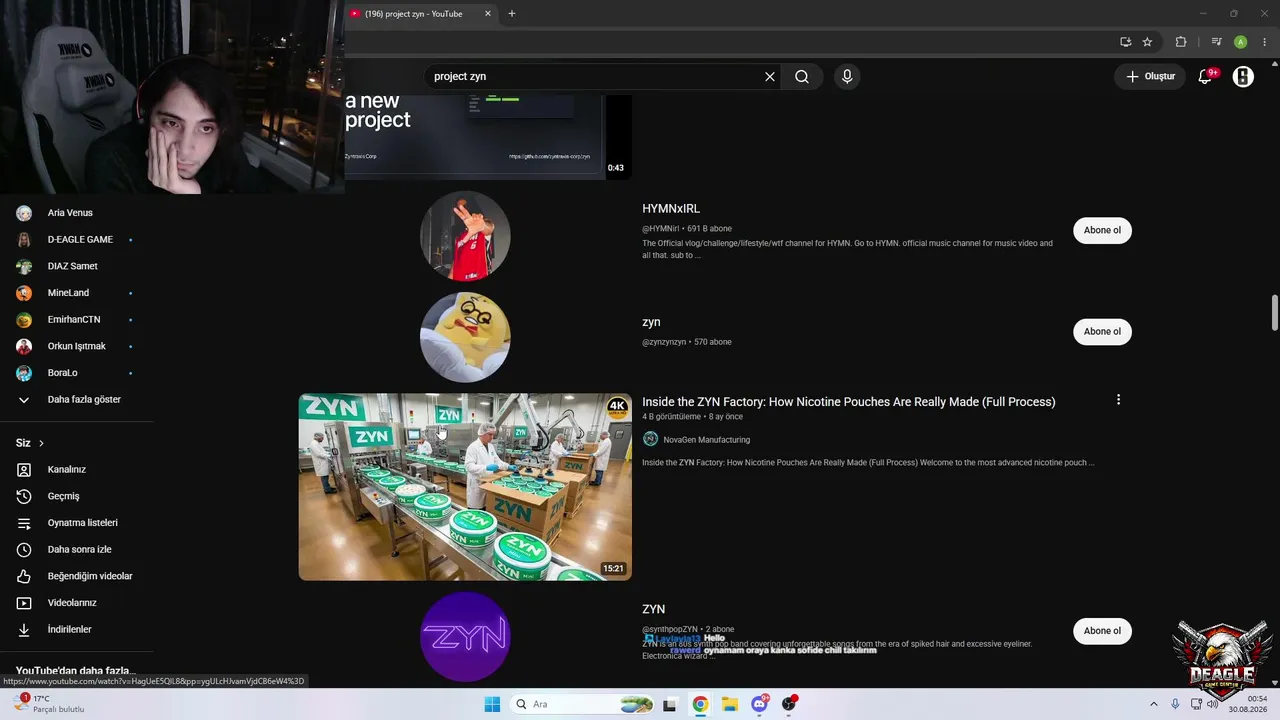The width and height of the screenshot is (1280, 720).
Task: Open the taskbar weather widget
Action: coord(48,704)
